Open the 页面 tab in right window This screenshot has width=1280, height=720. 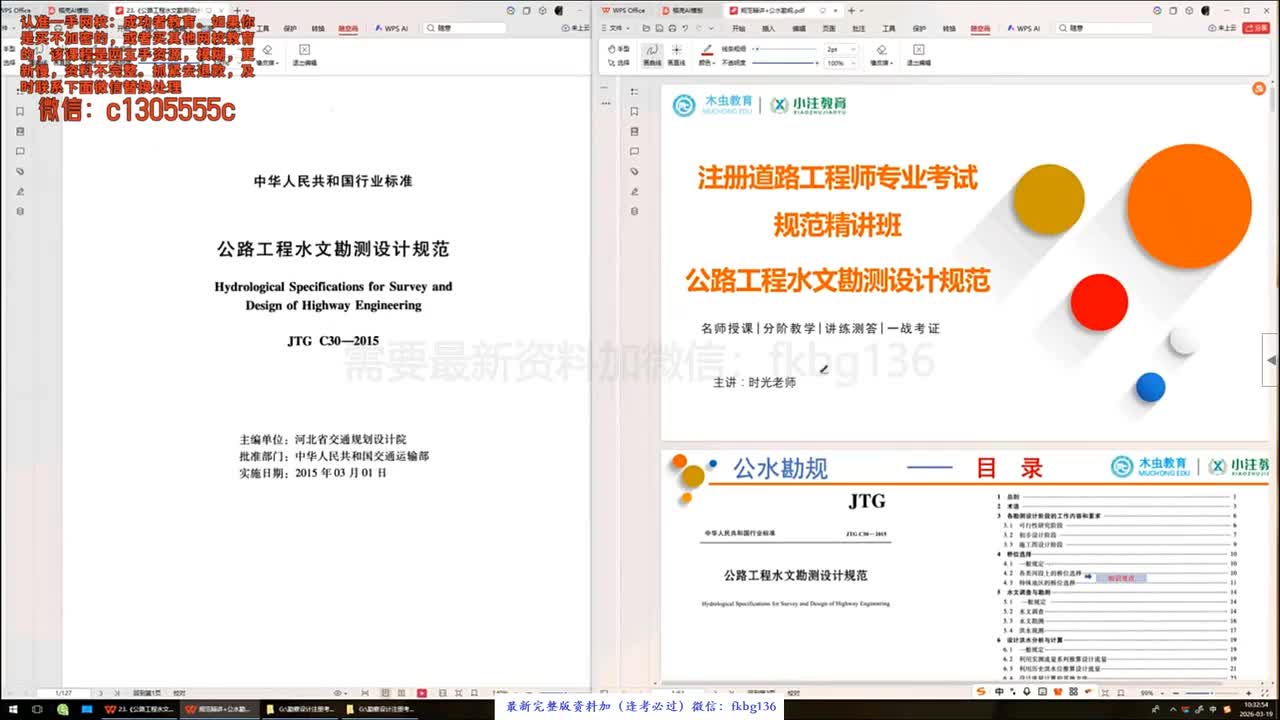[x=829, y=29]
